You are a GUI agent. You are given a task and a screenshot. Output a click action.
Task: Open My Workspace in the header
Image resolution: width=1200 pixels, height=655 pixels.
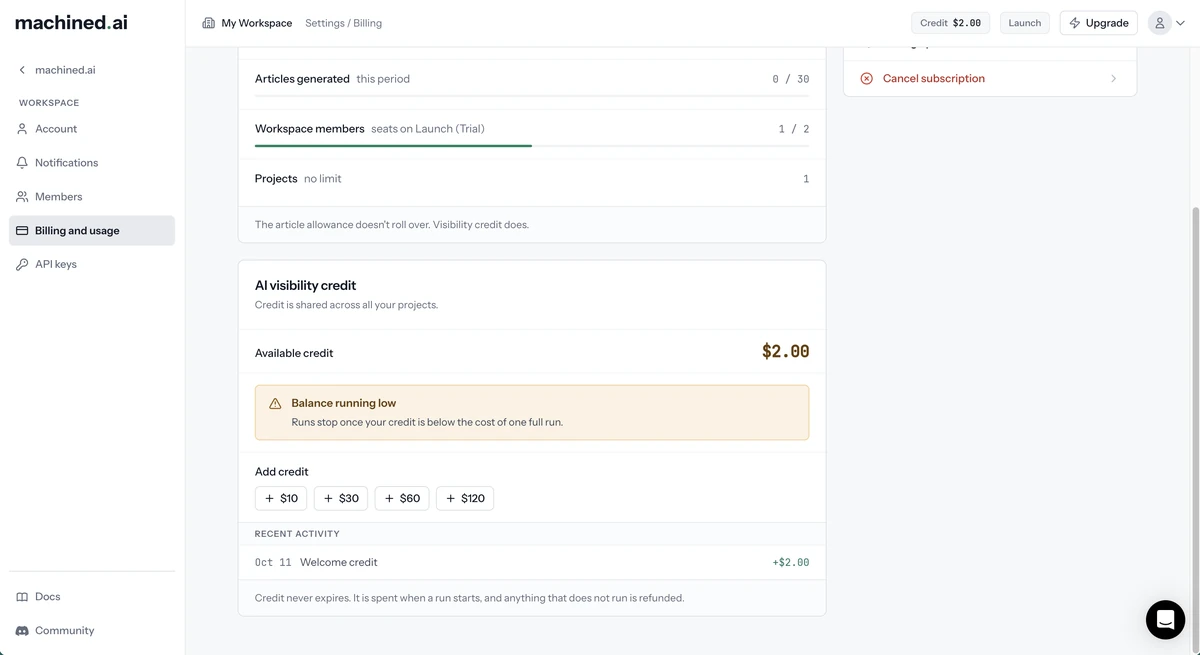coord(248,23)
